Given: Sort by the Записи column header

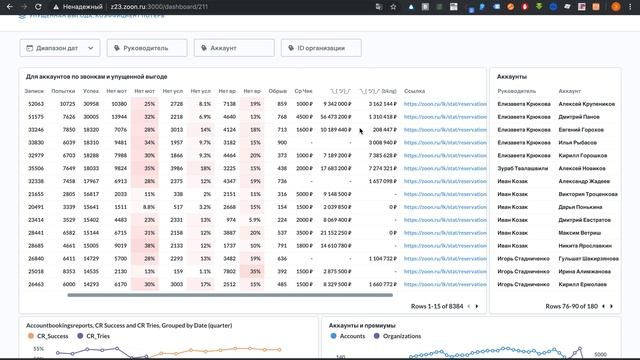Looking at the screenshot, I should pyautogui.click(x=34, y=91).
